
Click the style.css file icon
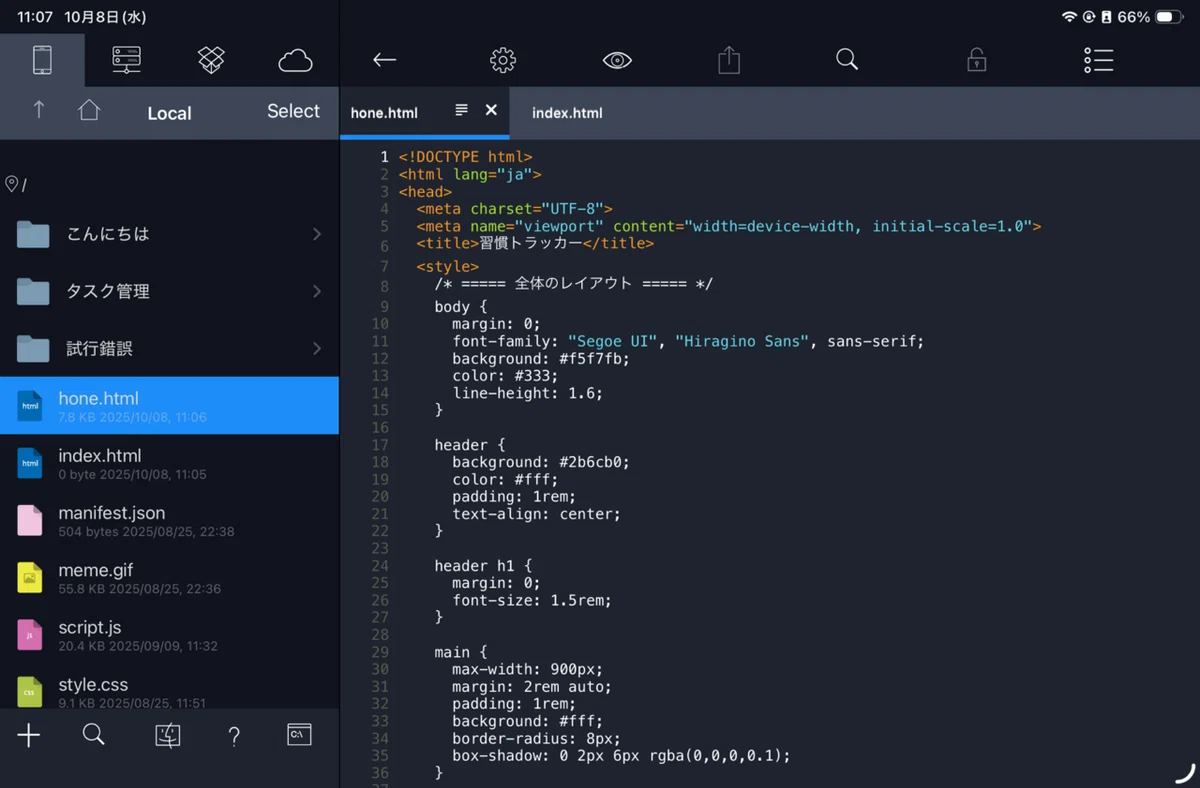coord(30,691)
